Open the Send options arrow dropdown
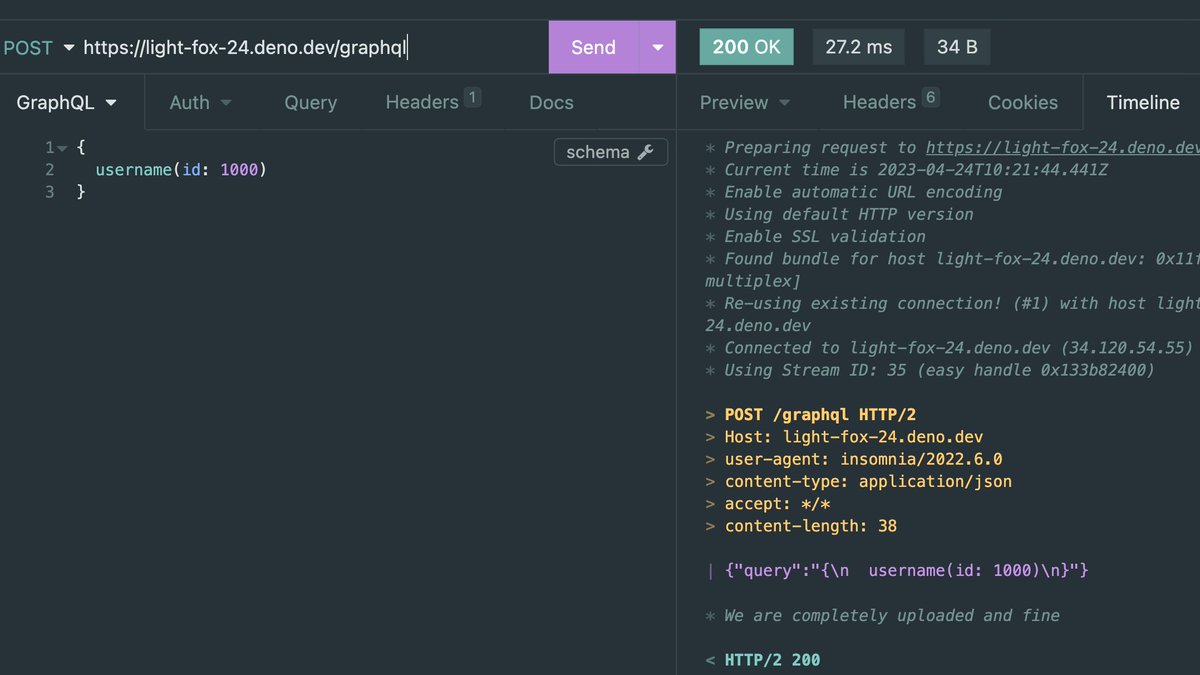The image size is (1200, 675). [657, 47]
